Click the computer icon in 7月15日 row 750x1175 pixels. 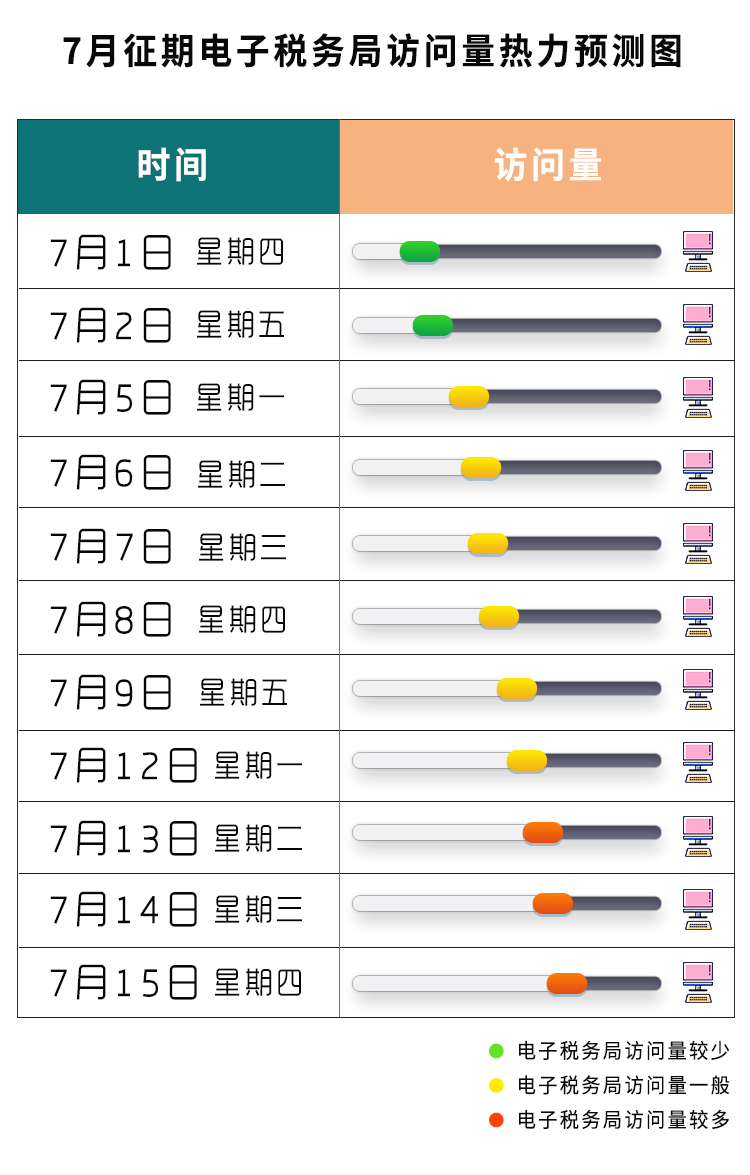point(698,982)
